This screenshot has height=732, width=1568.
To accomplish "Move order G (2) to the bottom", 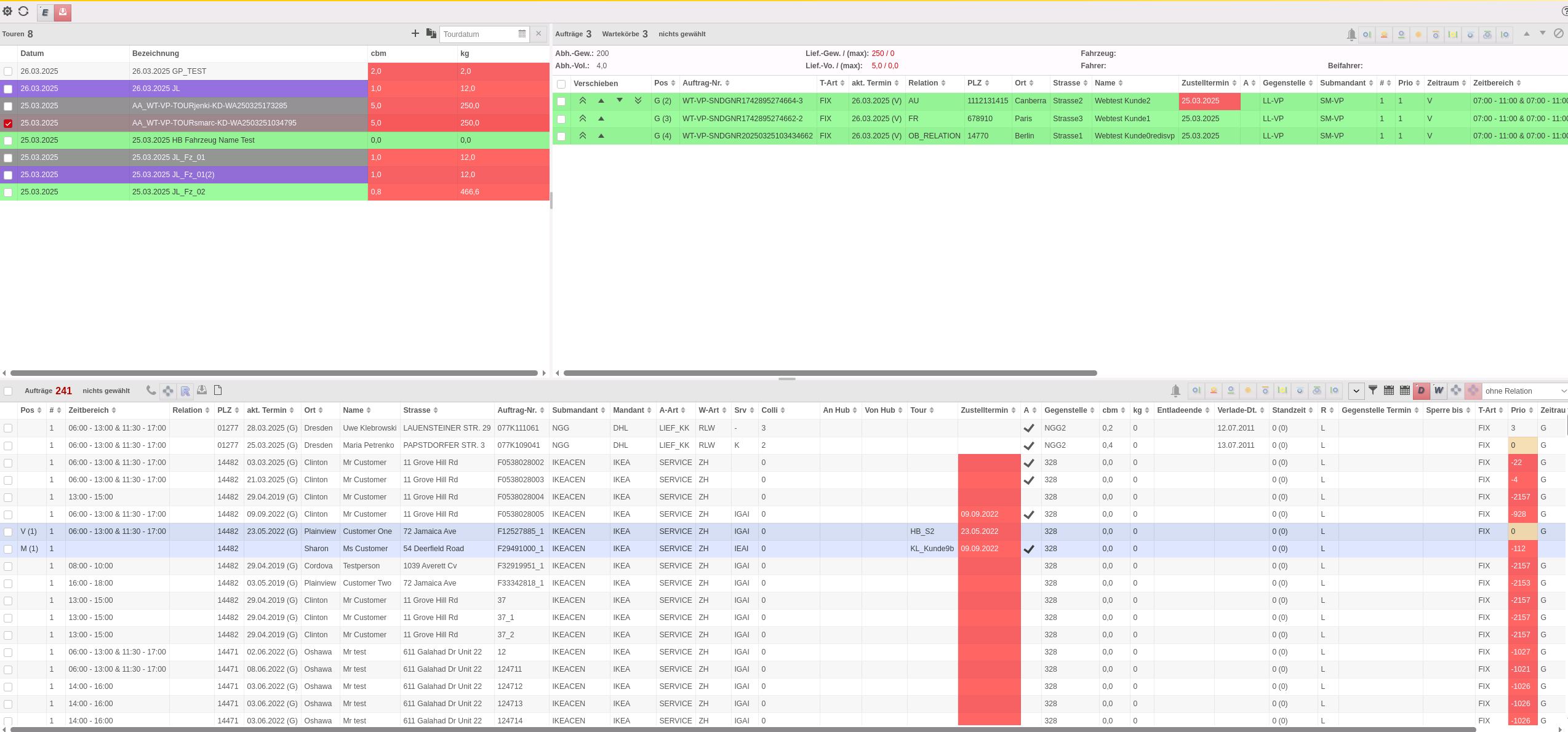I will [638, 100].
